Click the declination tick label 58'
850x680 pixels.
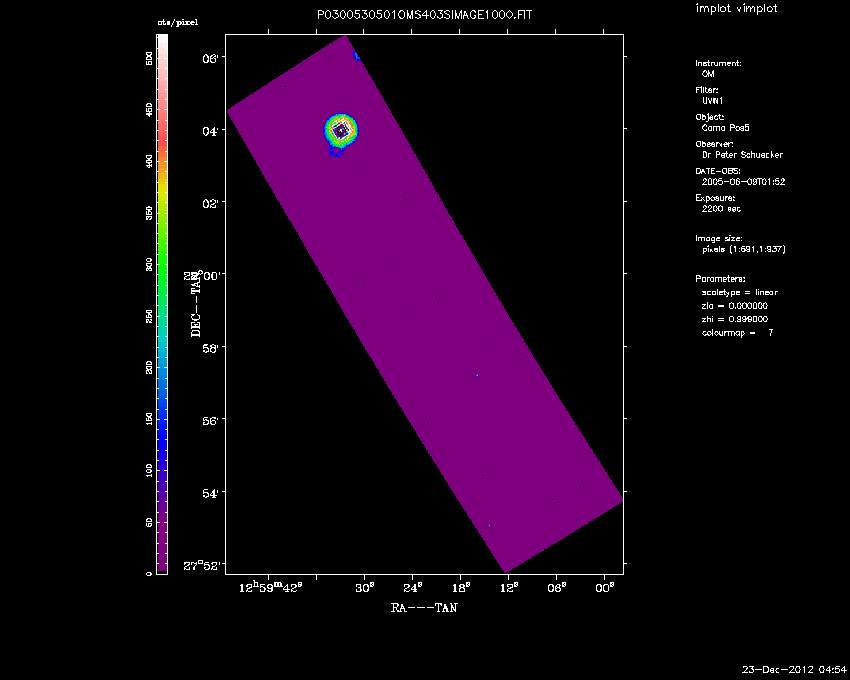click(210, 348)
